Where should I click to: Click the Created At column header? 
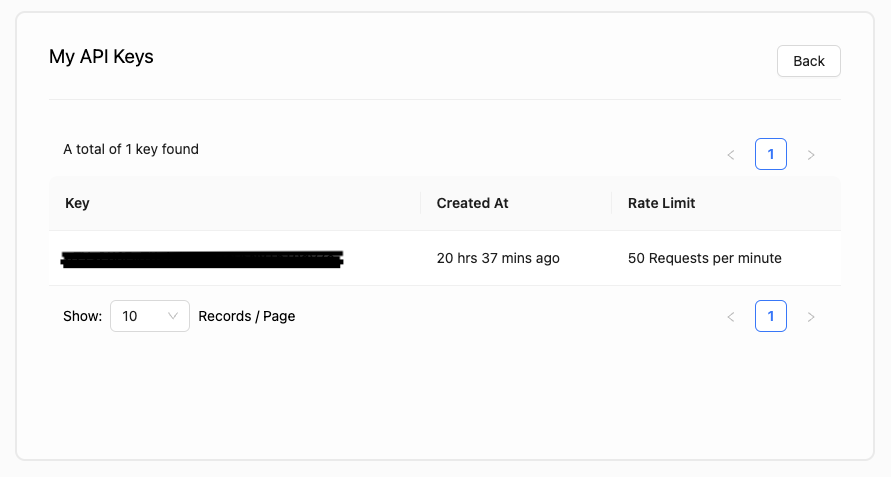472,203
